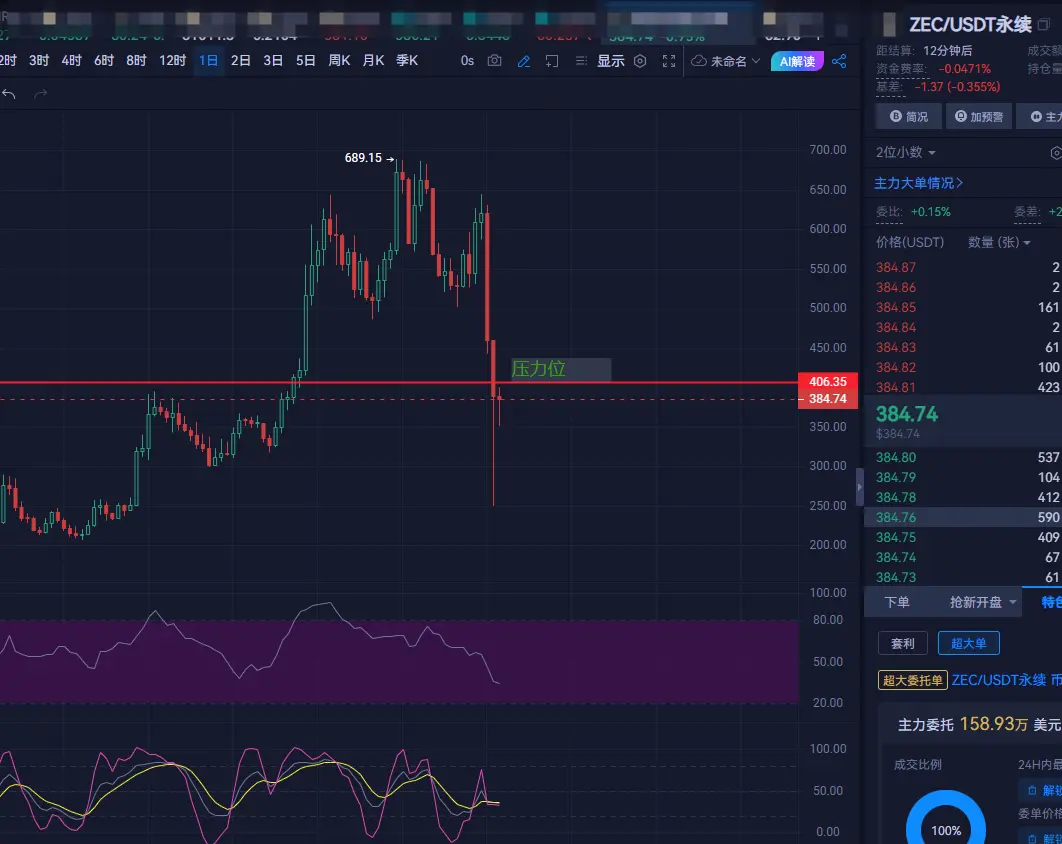The width and height of the screenshot is (1062, 844).
Task: Redo the chart action
Action: point(41,93)
